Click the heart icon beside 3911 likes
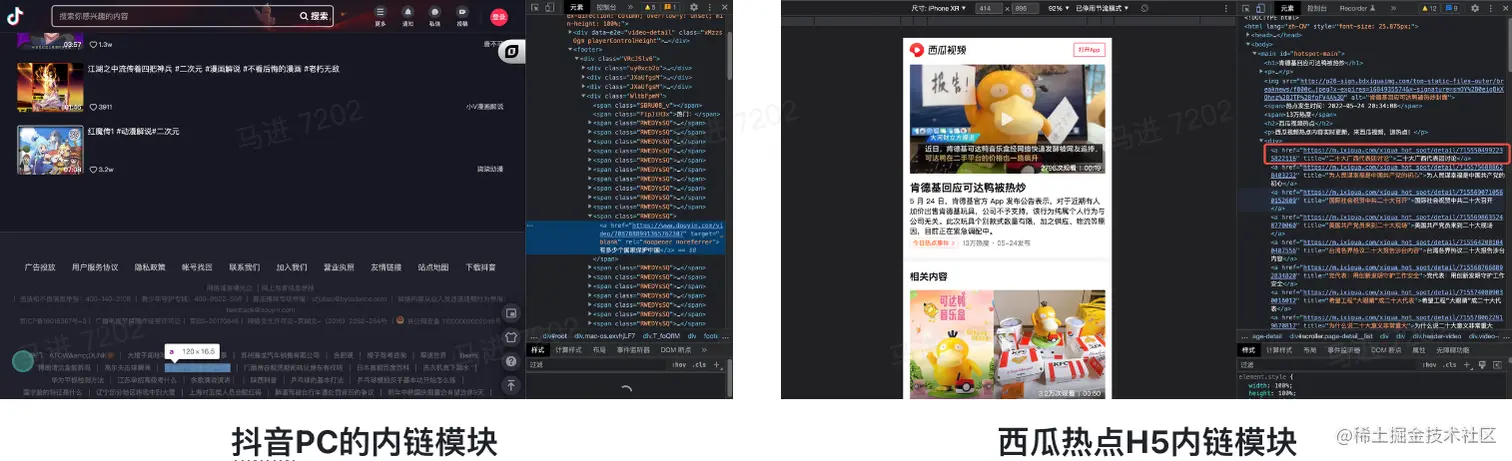 [93, 107]
